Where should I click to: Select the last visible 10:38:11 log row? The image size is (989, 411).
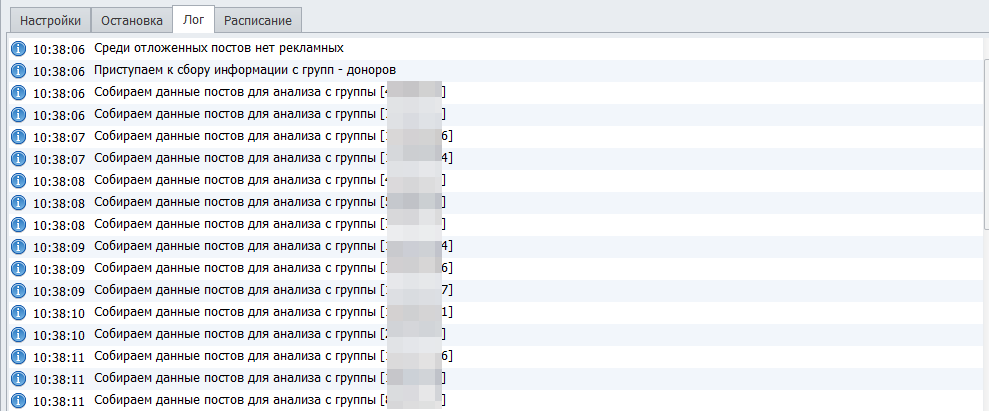[x=235, y=400]
